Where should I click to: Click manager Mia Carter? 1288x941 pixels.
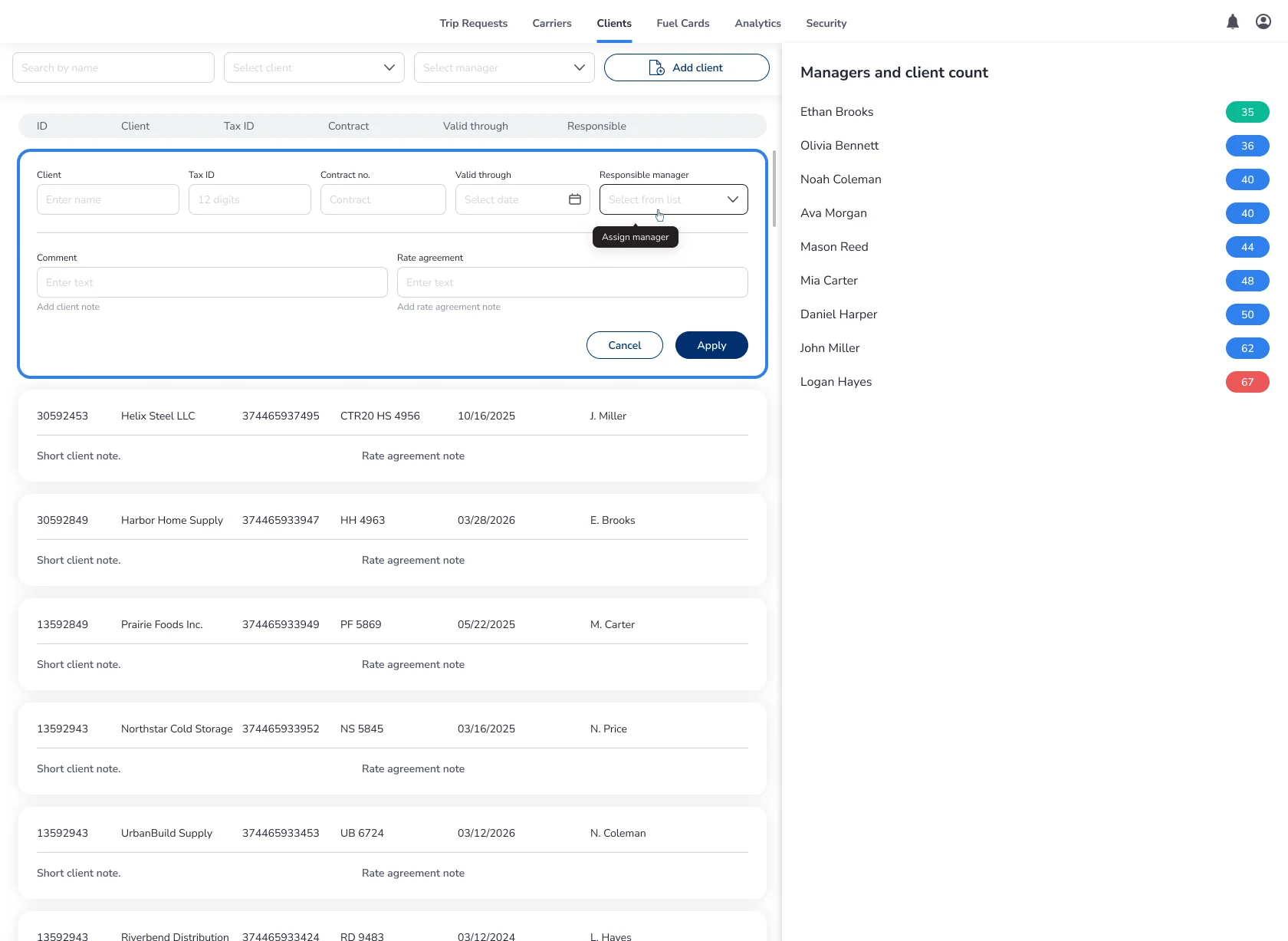tap(829, 281)
